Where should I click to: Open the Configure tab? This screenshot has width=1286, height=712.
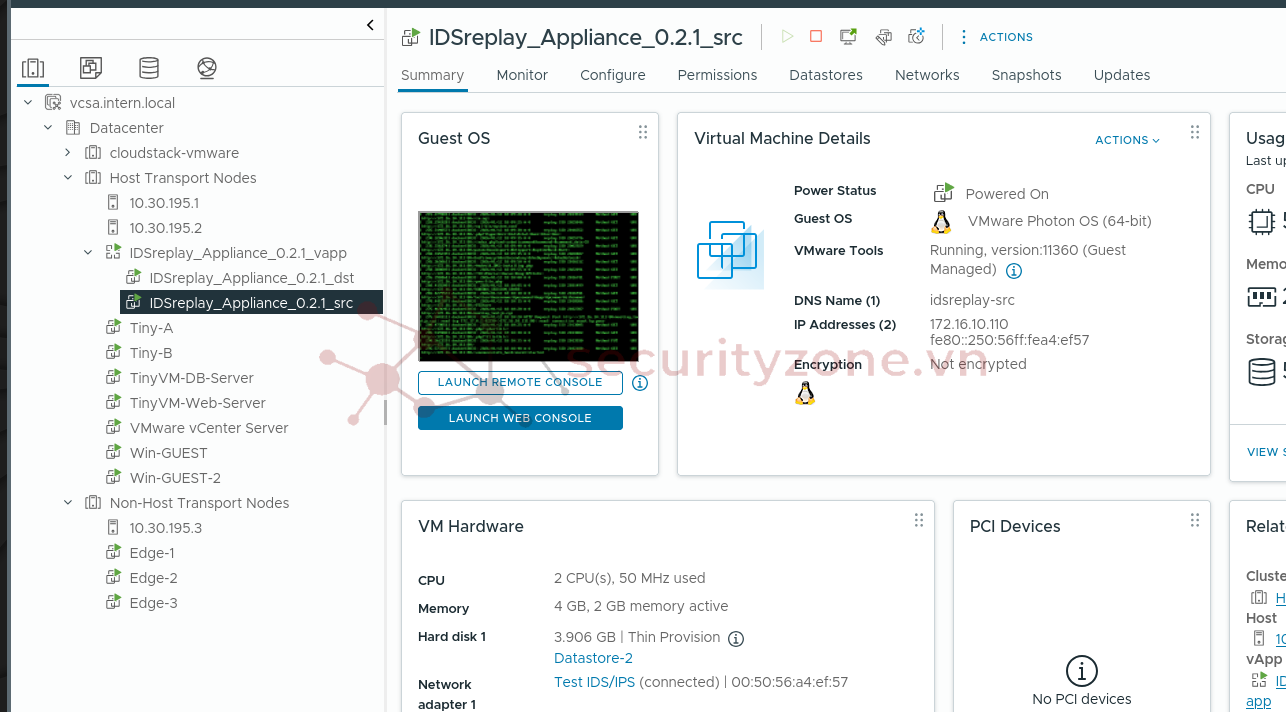pos(612,75)
